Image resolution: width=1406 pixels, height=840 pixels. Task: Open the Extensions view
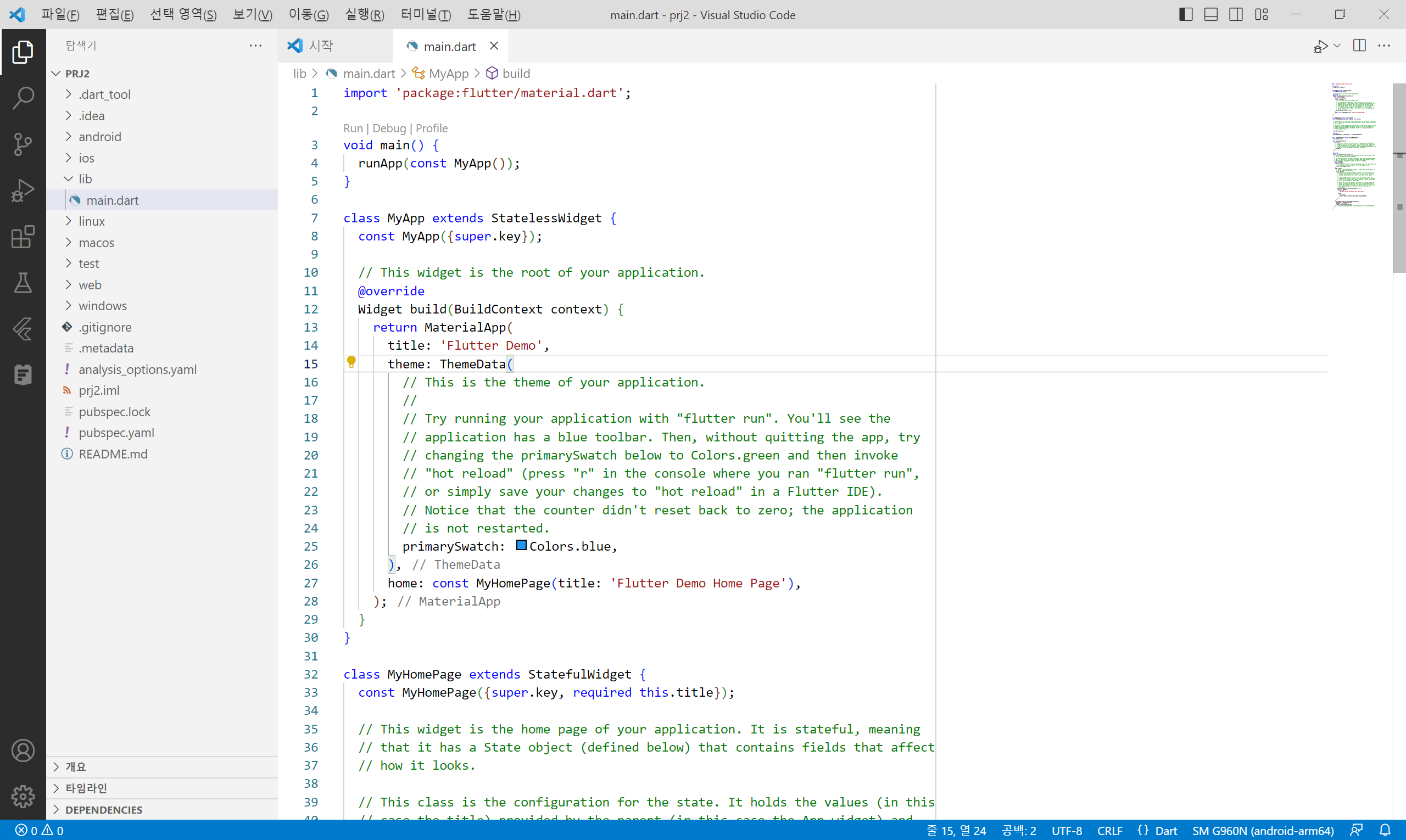[23, 237]
